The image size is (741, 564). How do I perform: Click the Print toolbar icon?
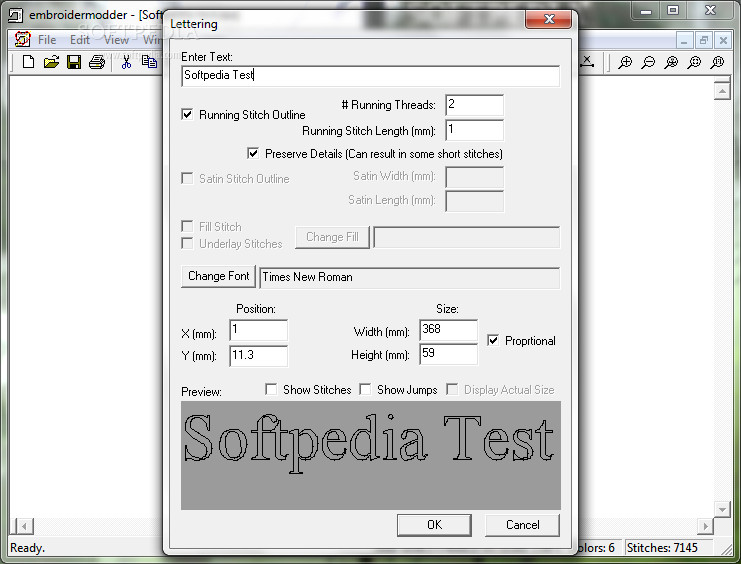tap(97, 62)
